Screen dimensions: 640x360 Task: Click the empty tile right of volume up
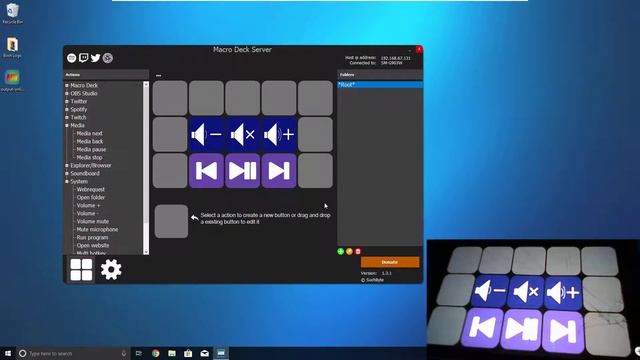(315, 135)
